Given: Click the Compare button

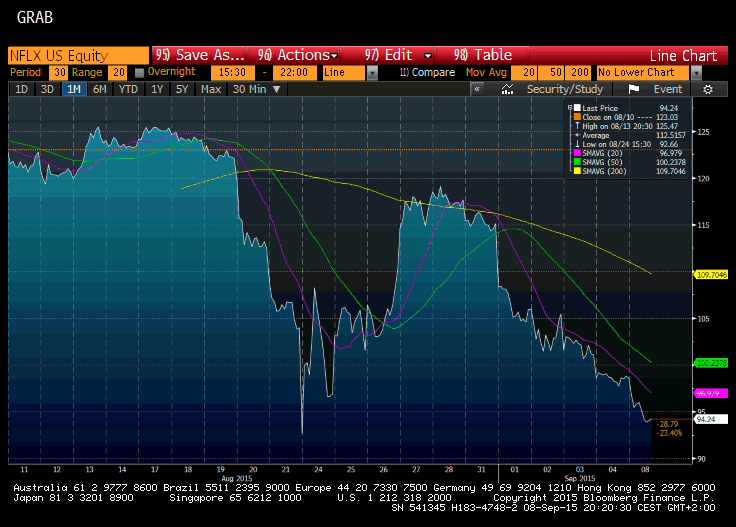Looking at the screenshot, I should pos(427,73).
